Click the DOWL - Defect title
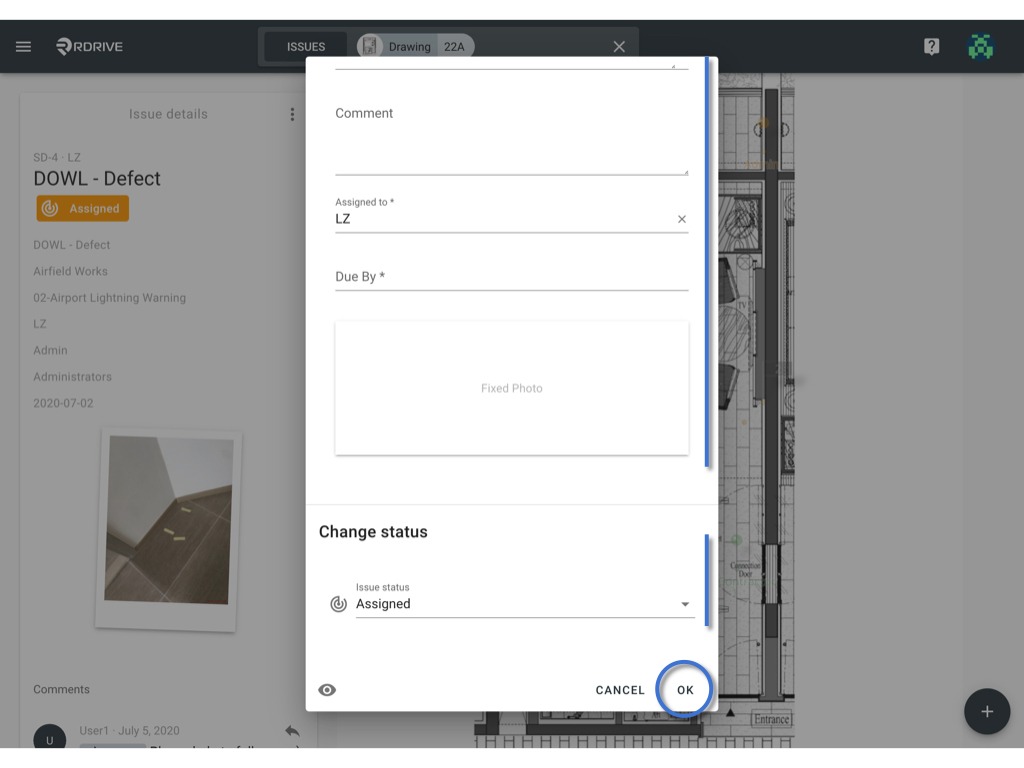Screen dimensions: 1024x768 click(97, 178)
